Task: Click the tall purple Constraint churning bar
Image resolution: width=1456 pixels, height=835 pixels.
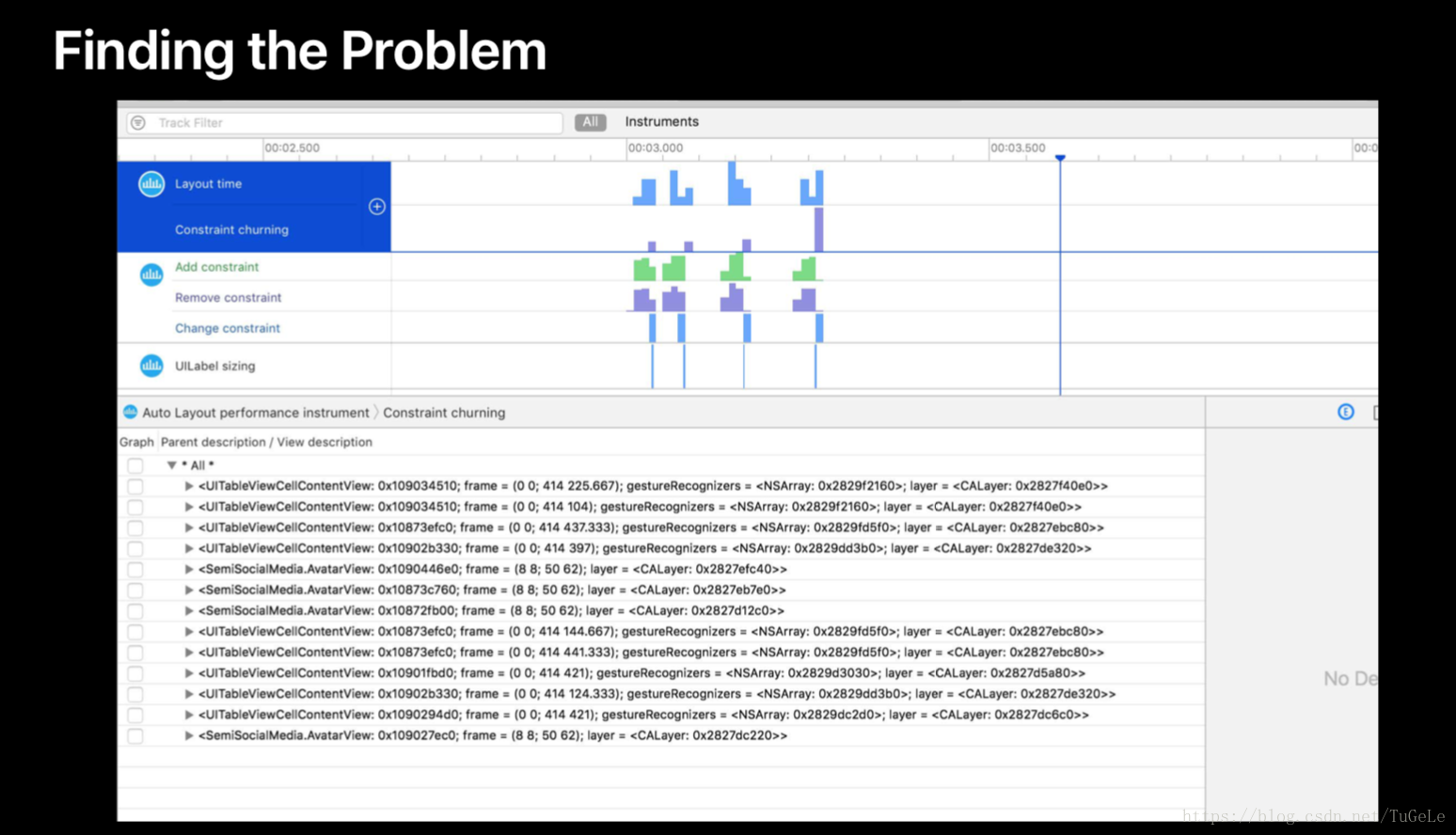Action: coord(818,229)
